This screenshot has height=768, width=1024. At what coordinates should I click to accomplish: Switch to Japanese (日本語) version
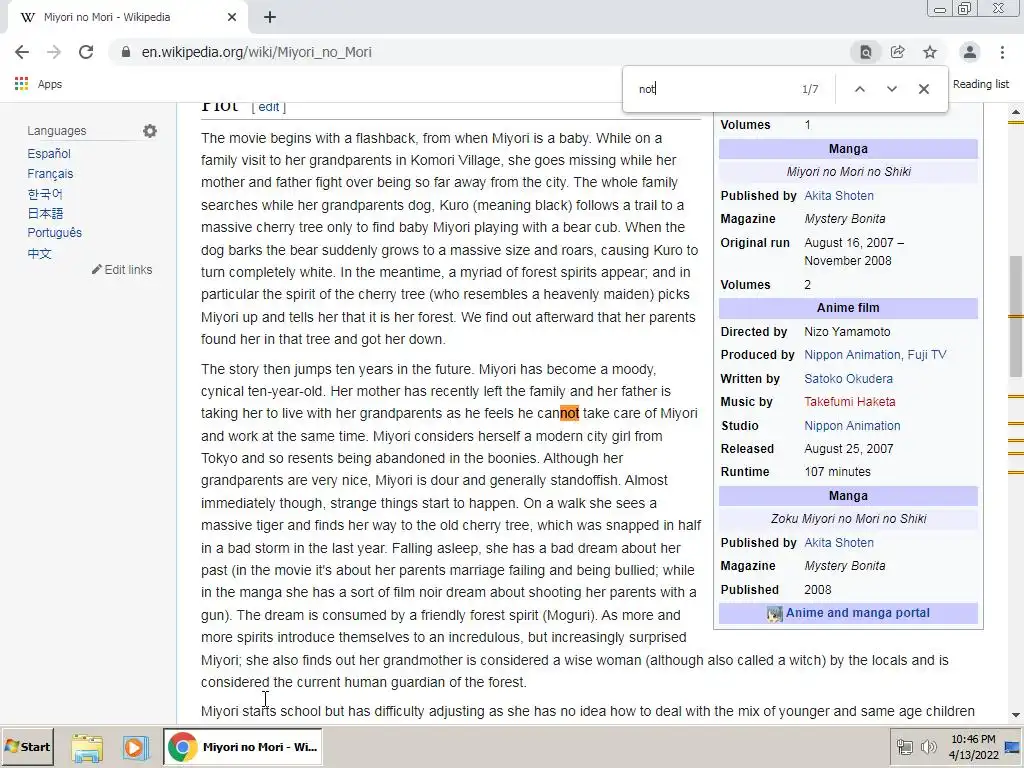coord(45,214)
